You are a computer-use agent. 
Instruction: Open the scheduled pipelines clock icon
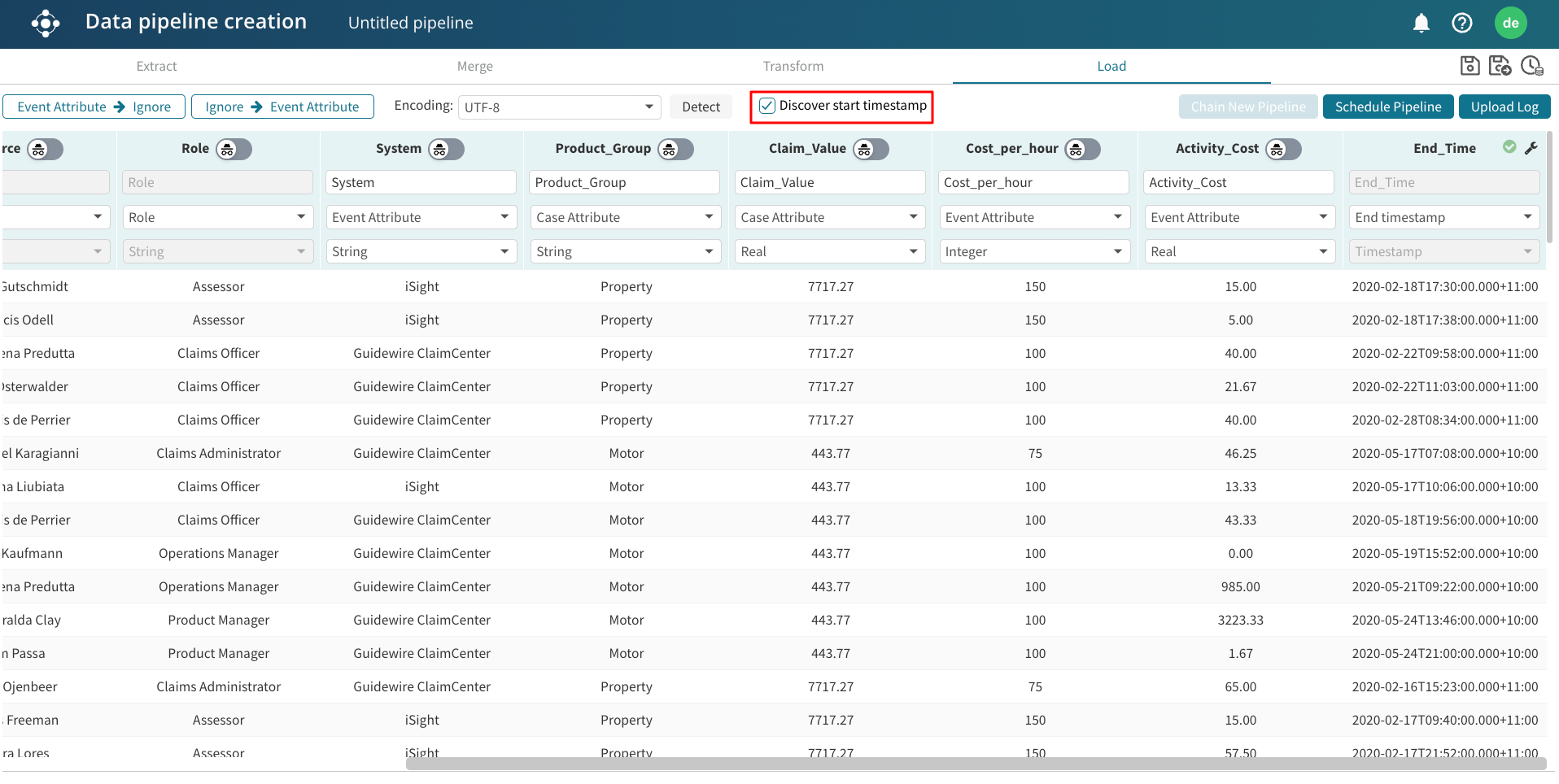1531,66
